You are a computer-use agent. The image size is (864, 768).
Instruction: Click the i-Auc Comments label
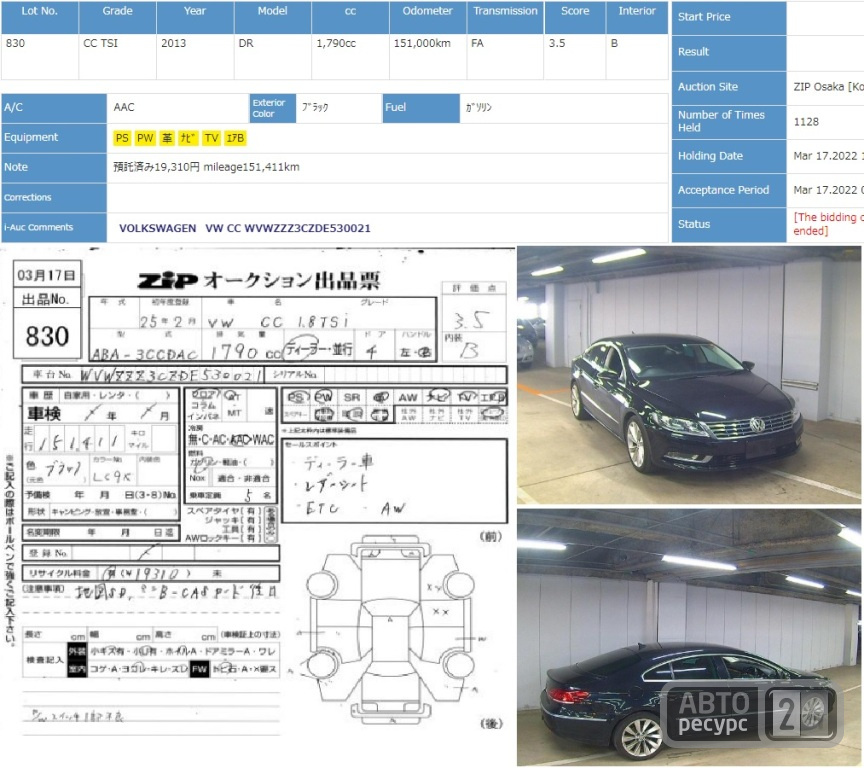pos(53,228)
